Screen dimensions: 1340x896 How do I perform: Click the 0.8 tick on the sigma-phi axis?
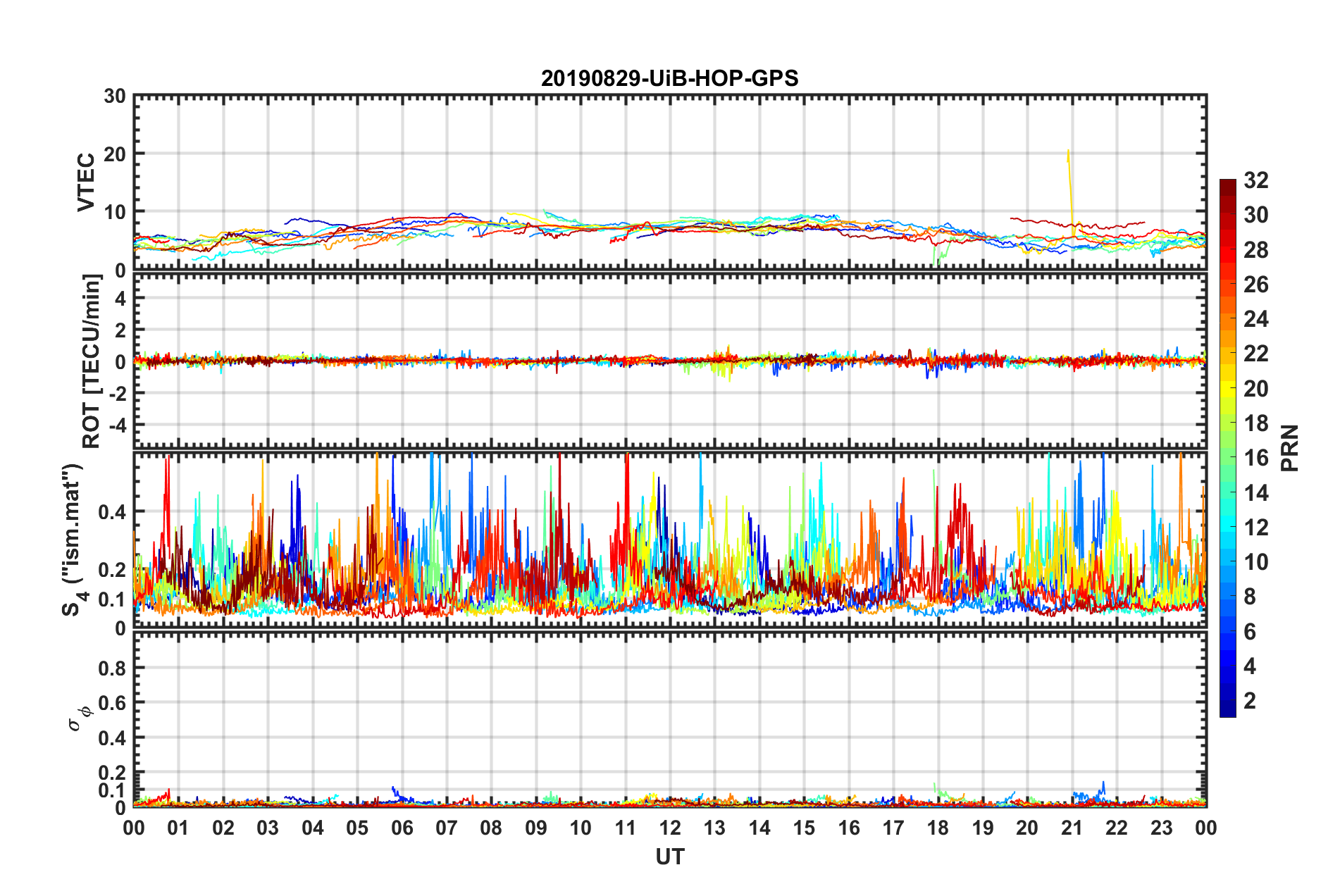[x=113, y=668]
